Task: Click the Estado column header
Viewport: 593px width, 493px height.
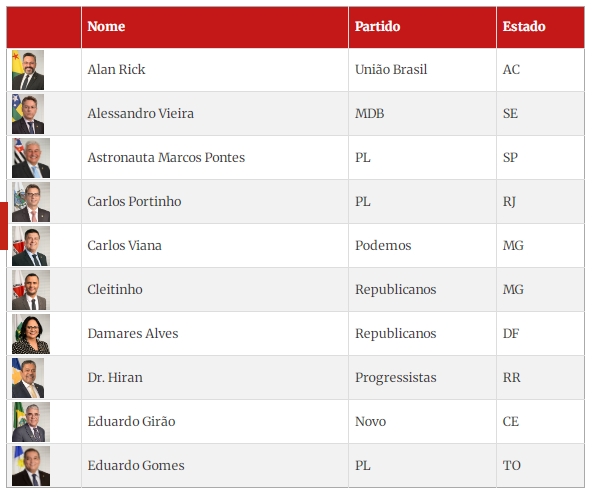Action: pos(524,26)
